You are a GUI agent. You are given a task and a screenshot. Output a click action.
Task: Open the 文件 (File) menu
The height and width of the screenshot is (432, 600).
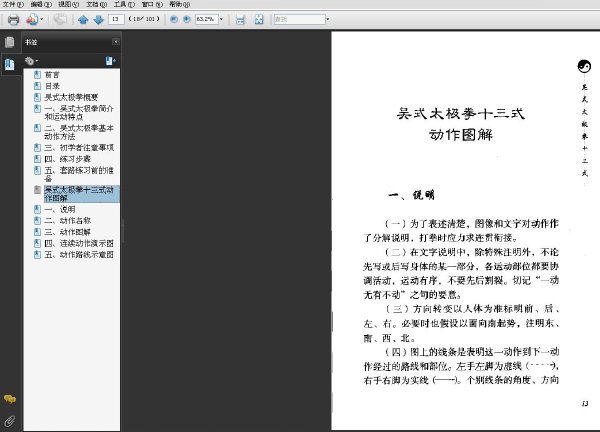(x=13, y=4)
